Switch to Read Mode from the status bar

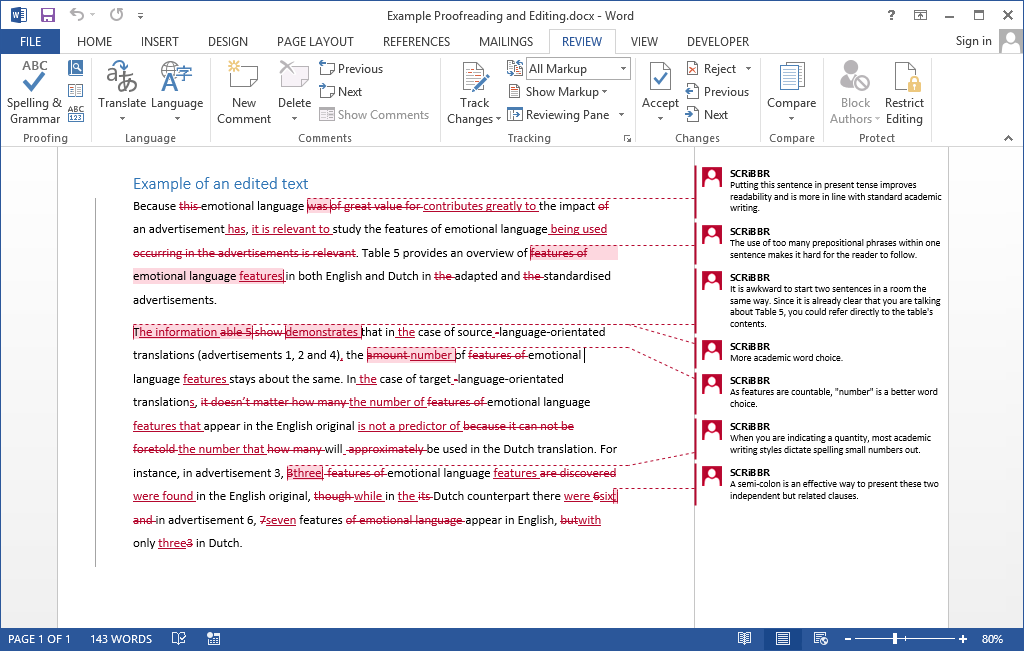(x=744, y=638)
